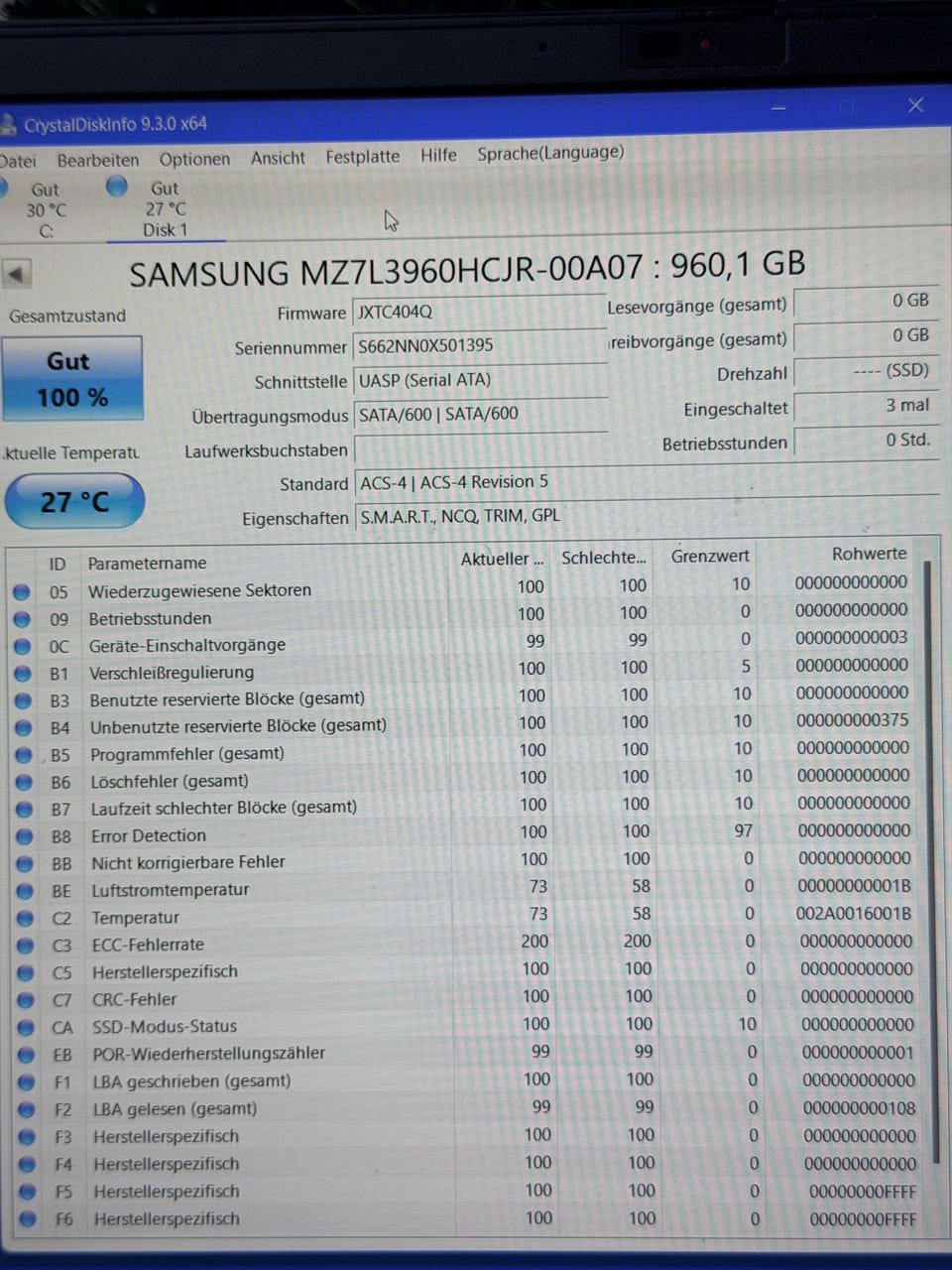Click the ID column header
This screenshot has height=1270, width=952.
[58, 565]
